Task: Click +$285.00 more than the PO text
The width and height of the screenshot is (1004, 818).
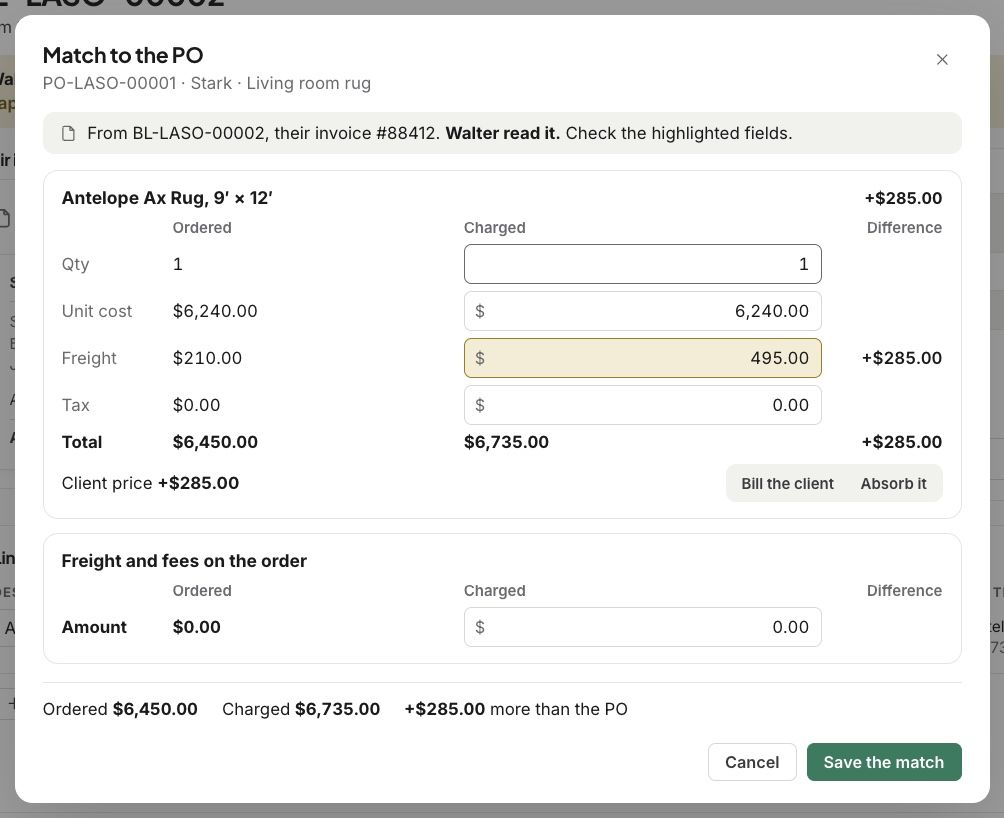Action: (516, 709)
